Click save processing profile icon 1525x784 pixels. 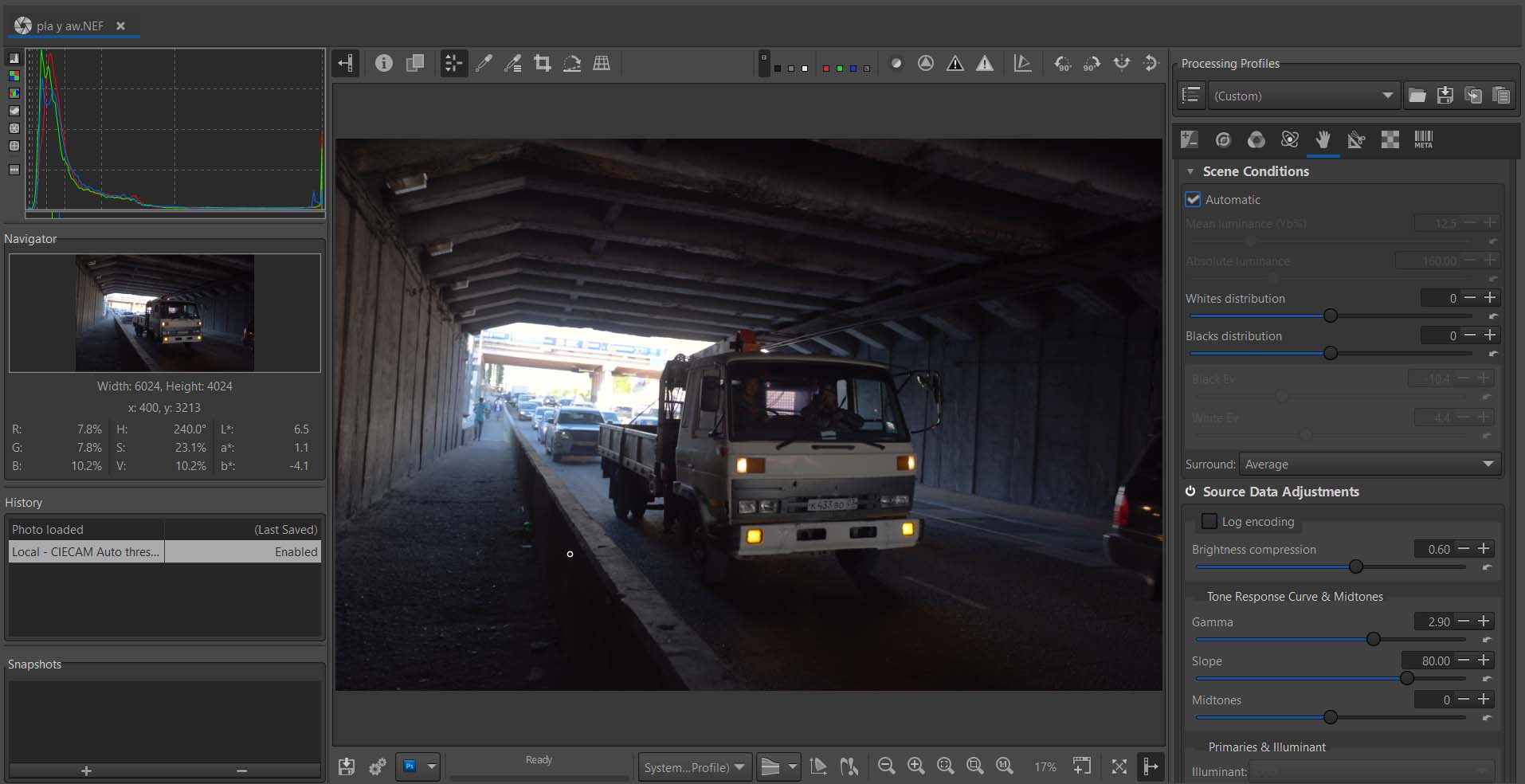[1445, 96]
